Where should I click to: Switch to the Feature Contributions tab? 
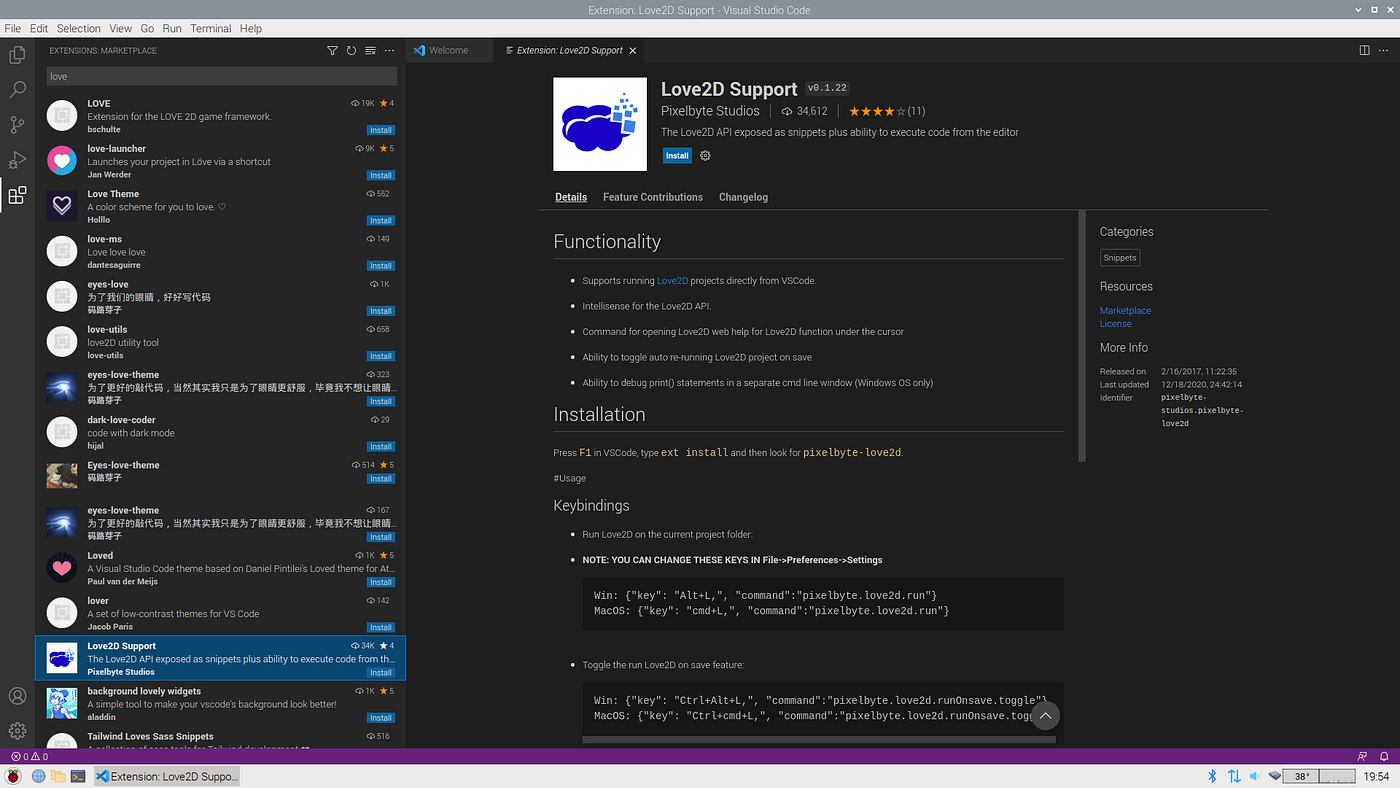pyautogui.click(x=652, y=197)
